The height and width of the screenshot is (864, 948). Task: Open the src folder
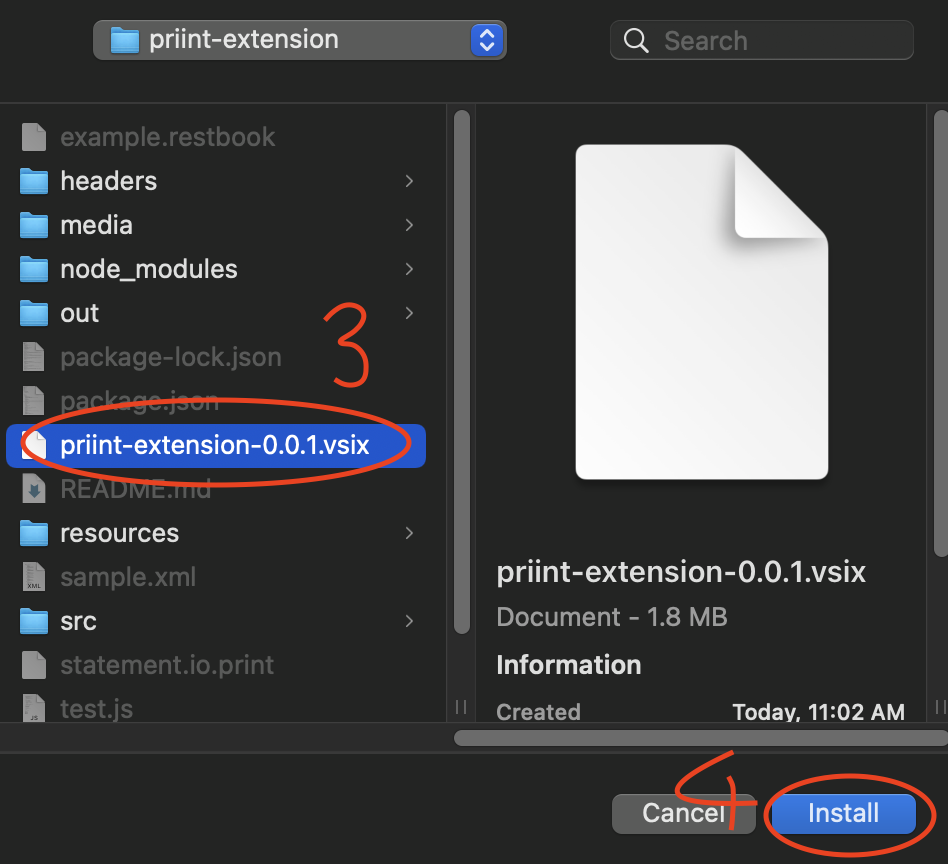pyautogui.click(x=216, y=621)
